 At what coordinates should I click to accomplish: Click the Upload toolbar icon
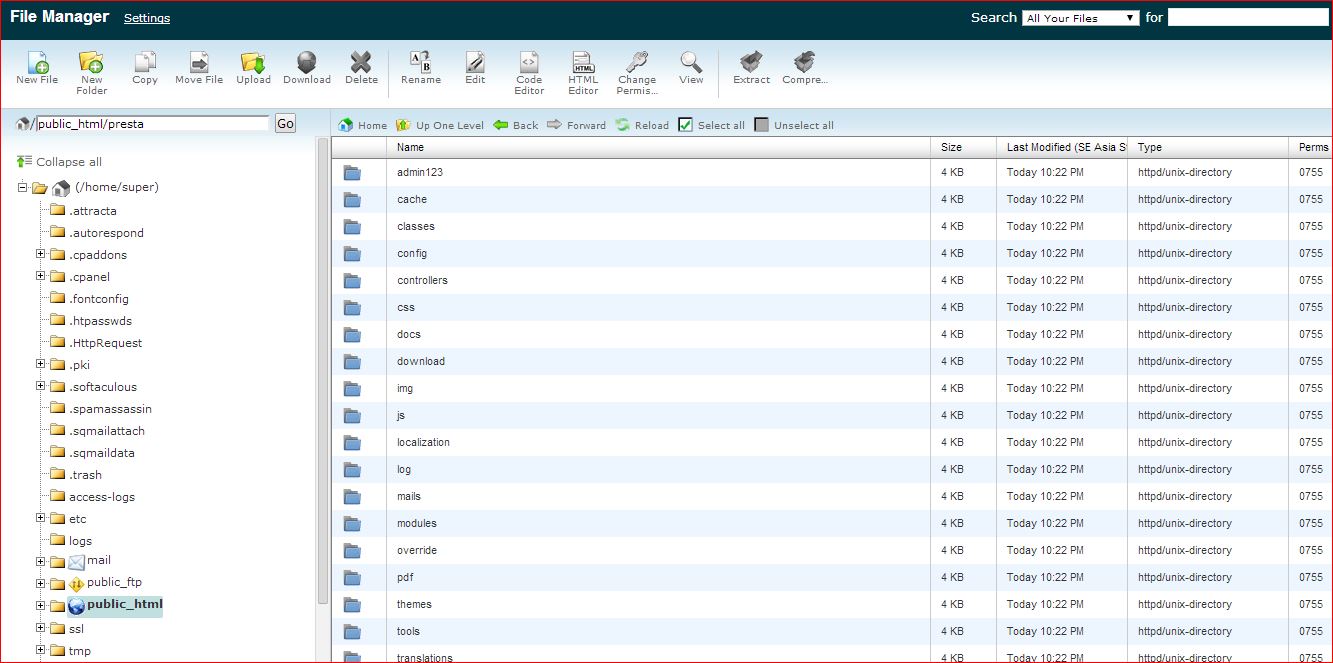click(253, 63)
